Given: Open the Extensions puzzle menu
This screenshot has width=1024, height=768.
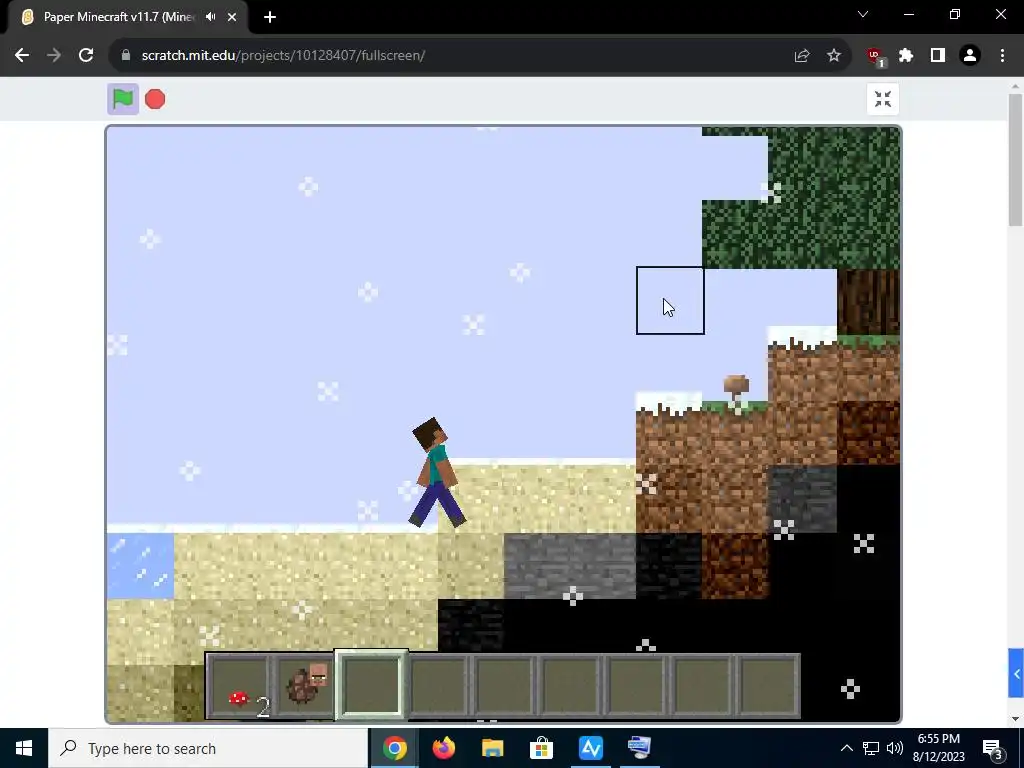Looking at the screenshot, I should point(906,56).
